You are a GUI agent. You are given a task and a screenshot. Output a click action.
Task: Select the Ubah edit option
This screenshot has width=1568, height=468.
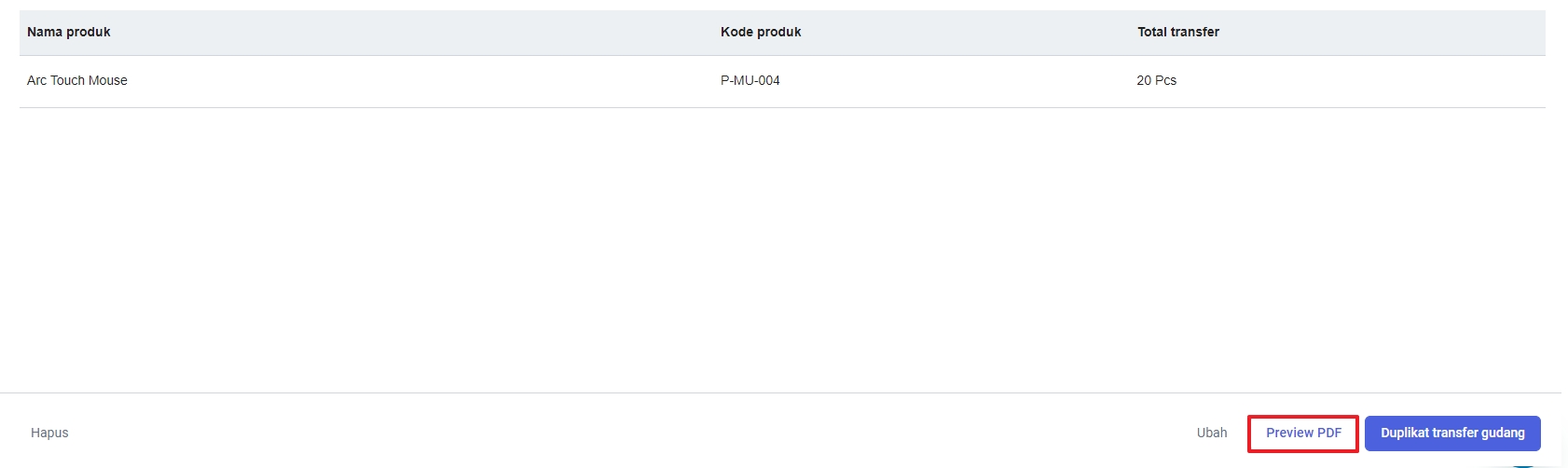(1212, 433)
